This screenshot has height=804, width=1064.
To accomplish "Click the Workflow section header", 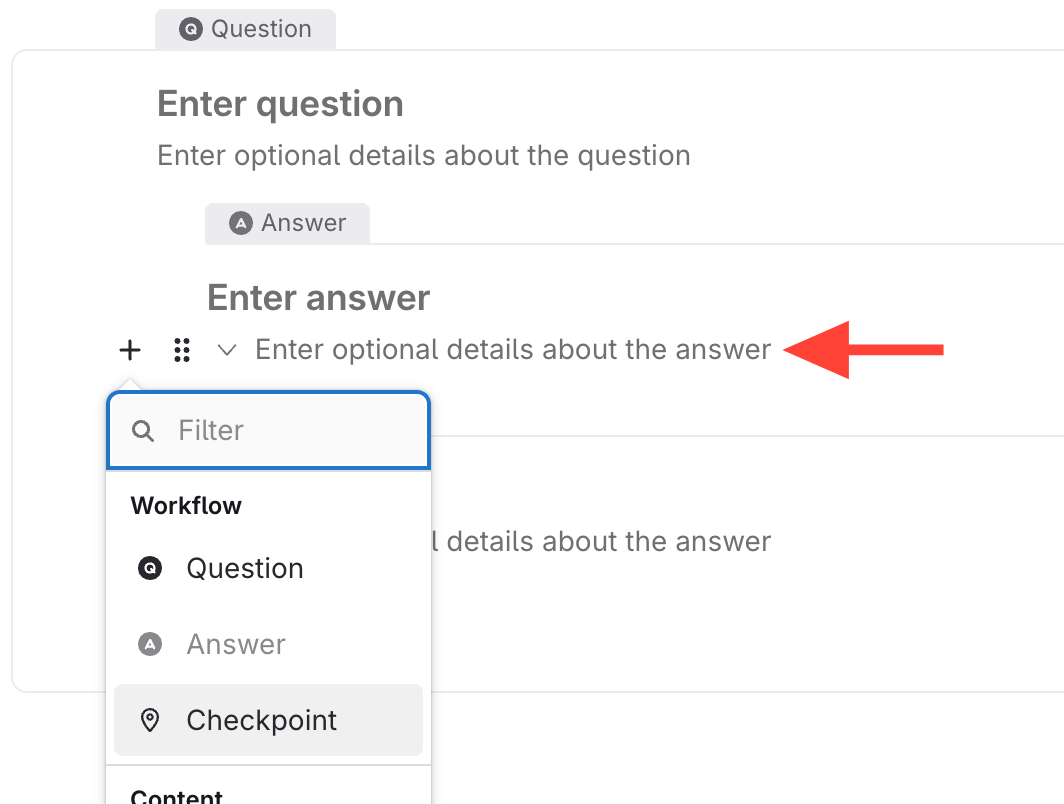I will point(186,506).
